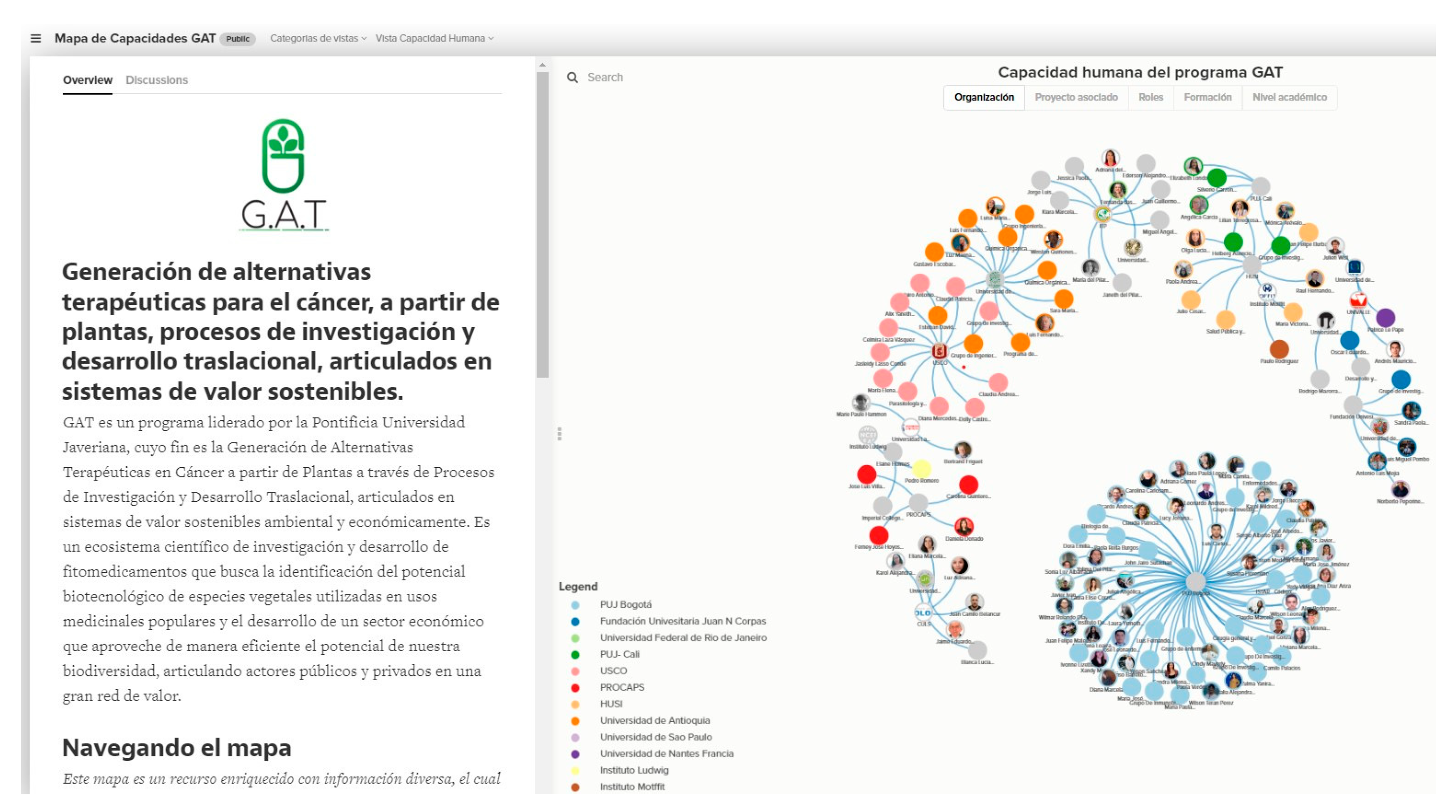
Task: Choose the Formación view button
Action: (1208, 97)
